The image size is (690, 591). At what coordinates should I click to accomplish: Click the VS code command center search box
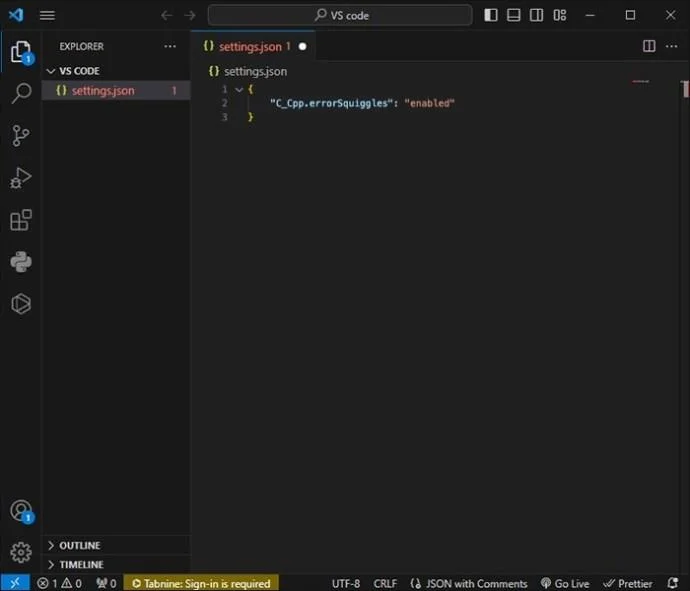340,15
